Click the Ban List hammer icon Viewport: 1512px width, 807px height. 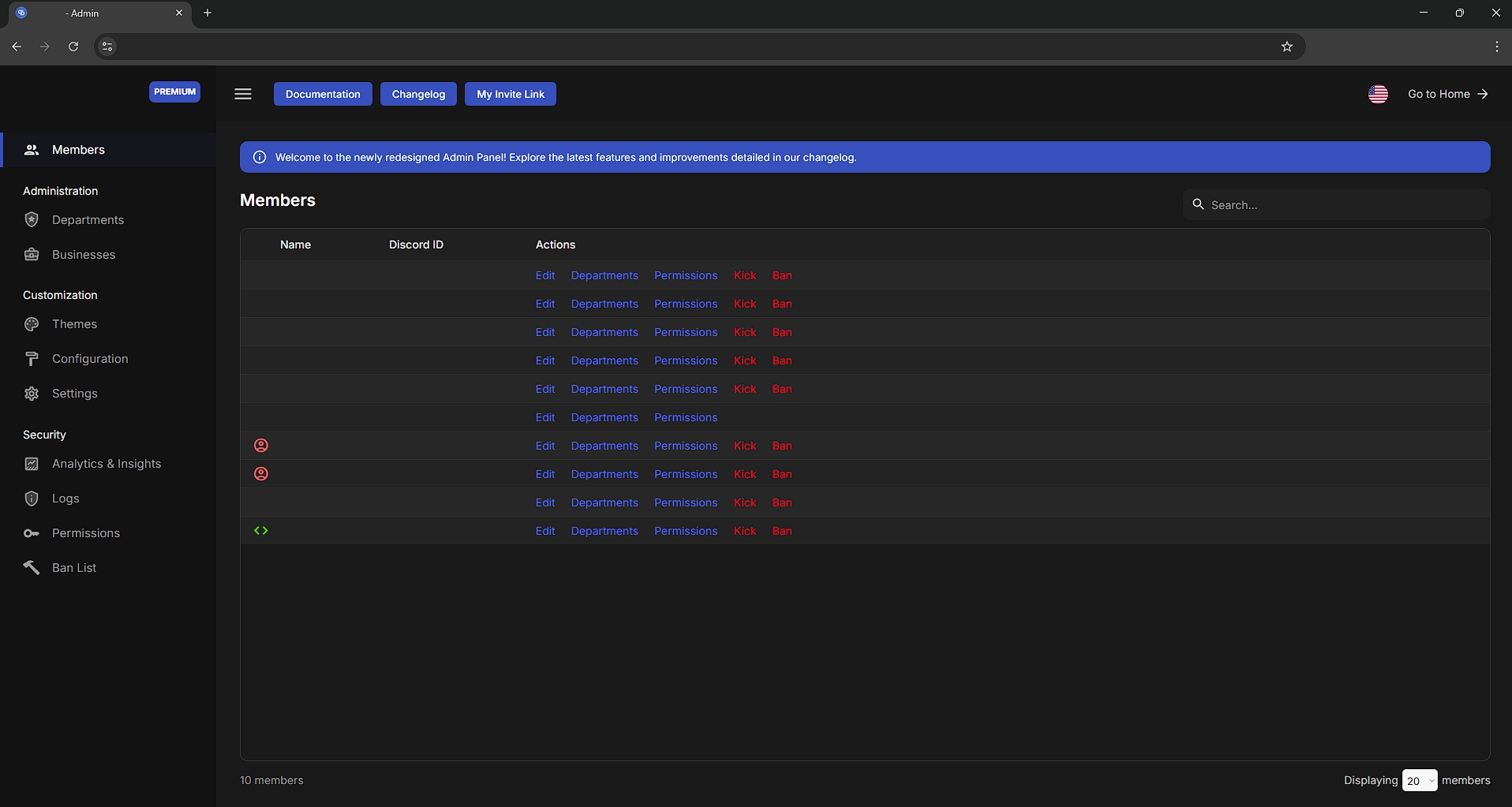32,568
